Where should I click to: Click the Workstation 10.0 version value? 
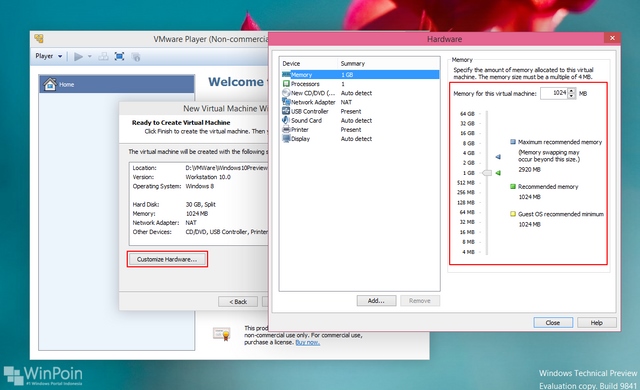[208, 177]
